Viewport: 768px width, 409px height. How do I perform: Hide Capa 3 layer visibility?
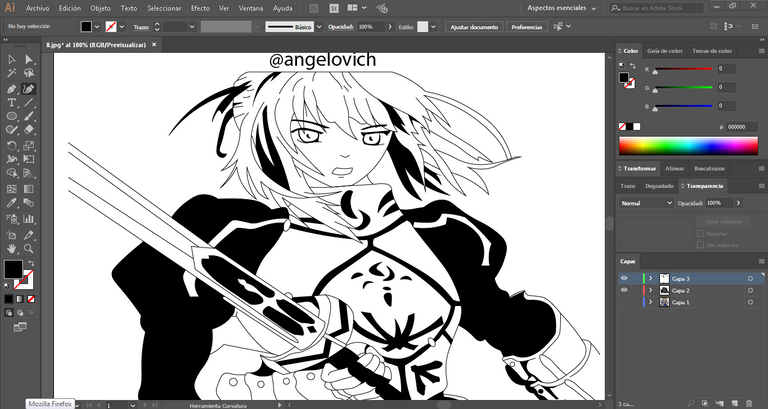tap(624, 278)
